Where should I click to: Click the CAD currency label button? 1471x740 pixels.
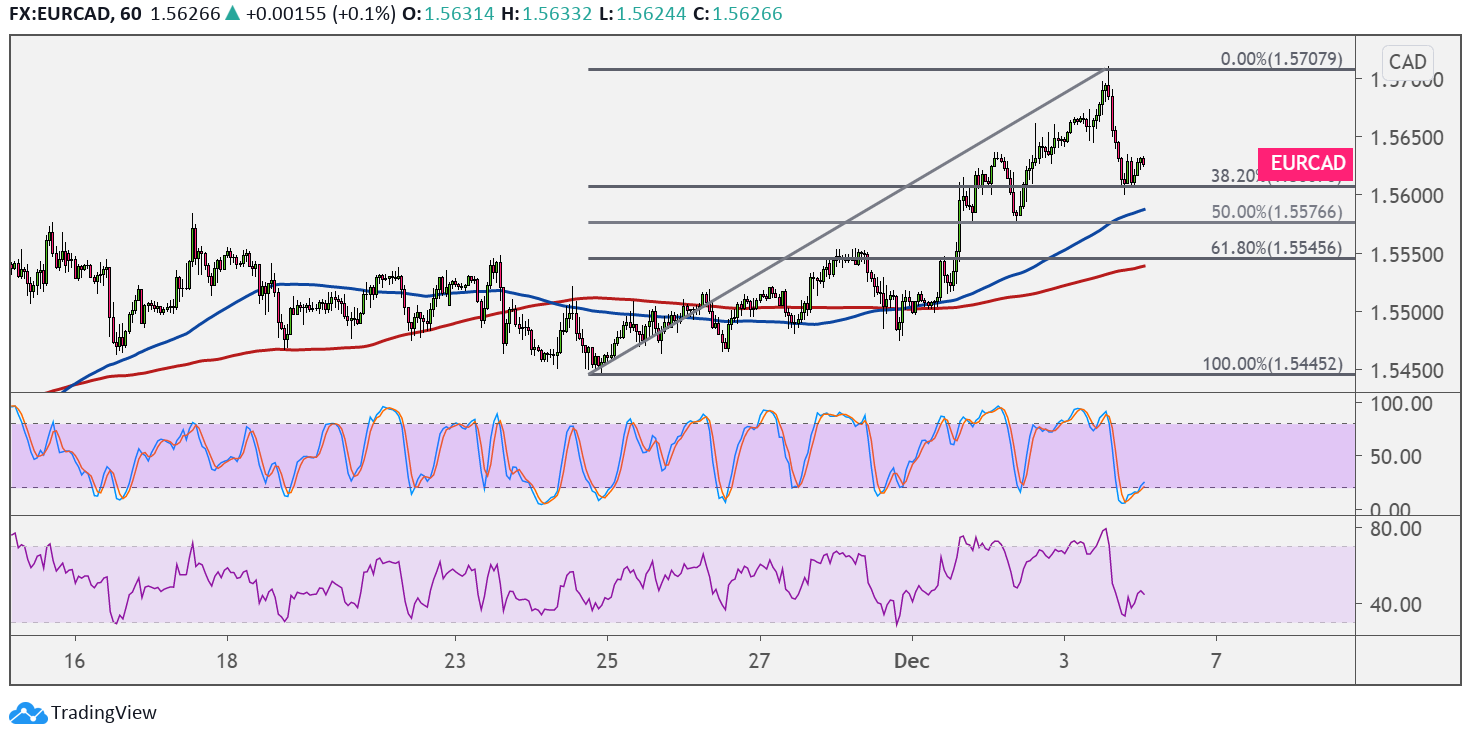(1408, 63)
